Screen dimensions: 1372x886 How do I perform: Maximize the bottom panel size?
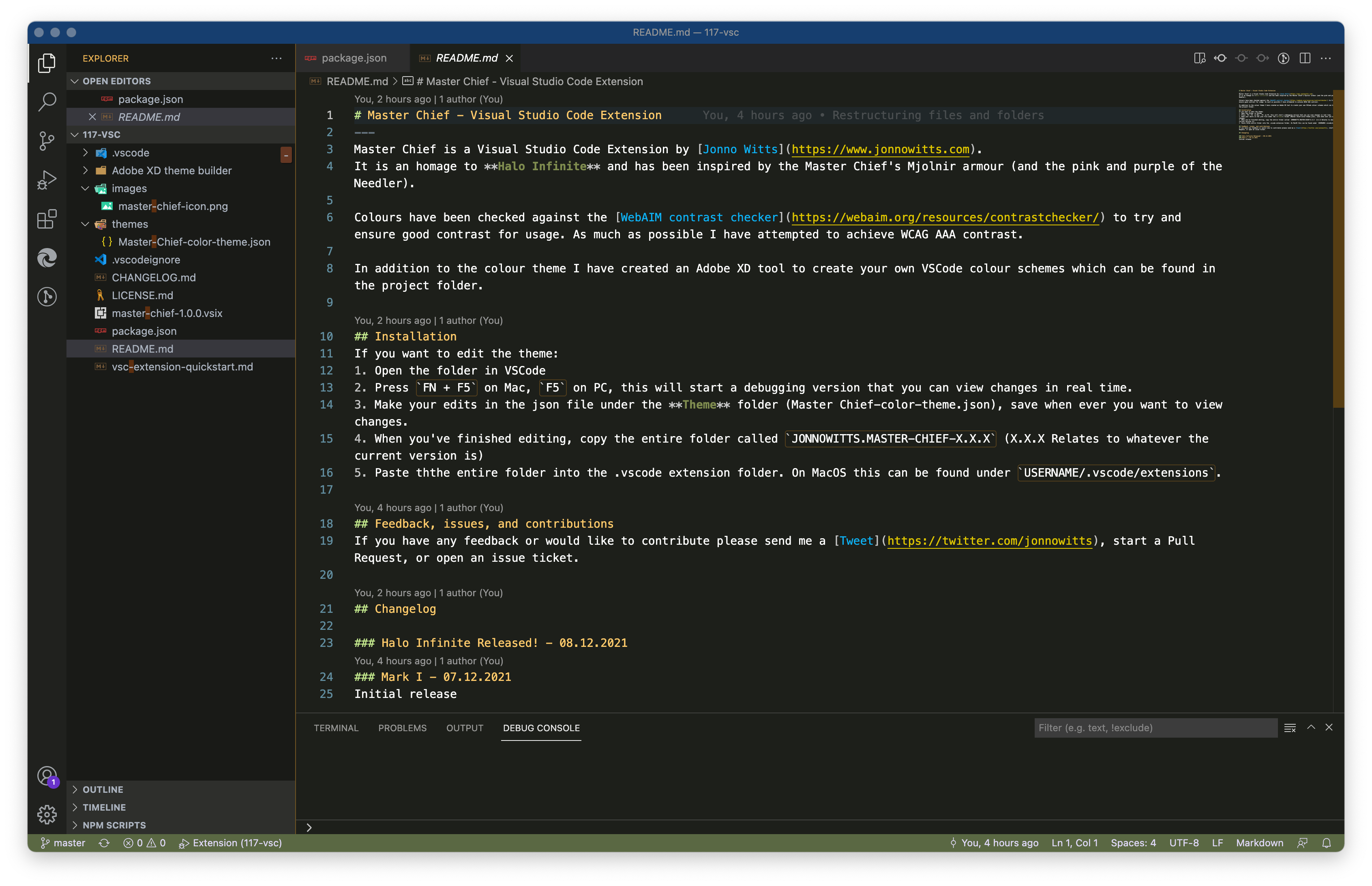tap(1311, 727)
